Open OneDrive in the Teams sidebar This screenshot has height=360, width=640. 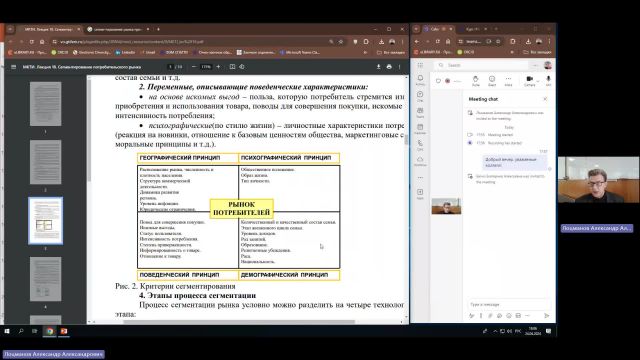point(420,161)
